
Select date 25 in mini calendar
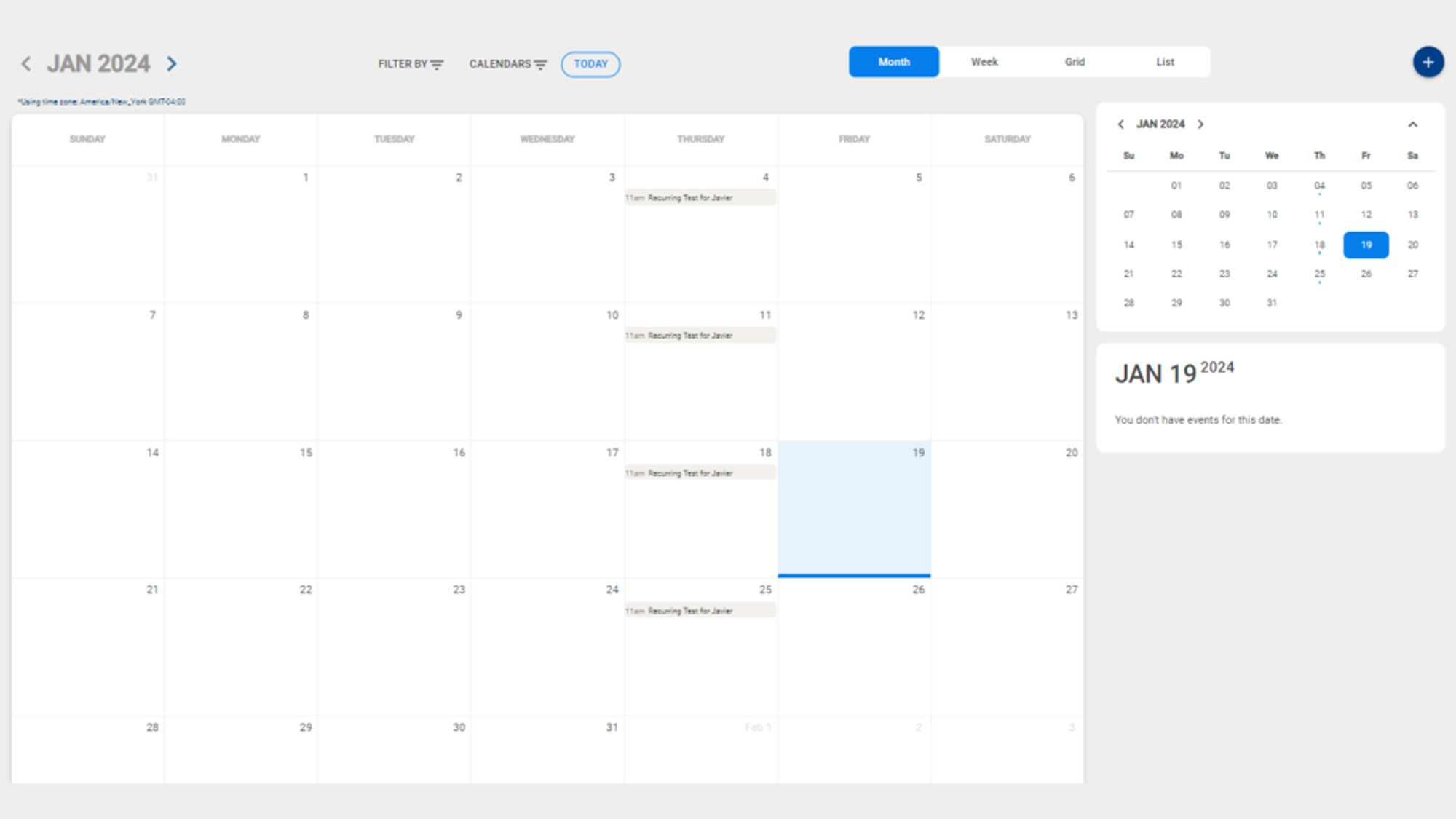pyautogui.click(x=1319, y=274)
